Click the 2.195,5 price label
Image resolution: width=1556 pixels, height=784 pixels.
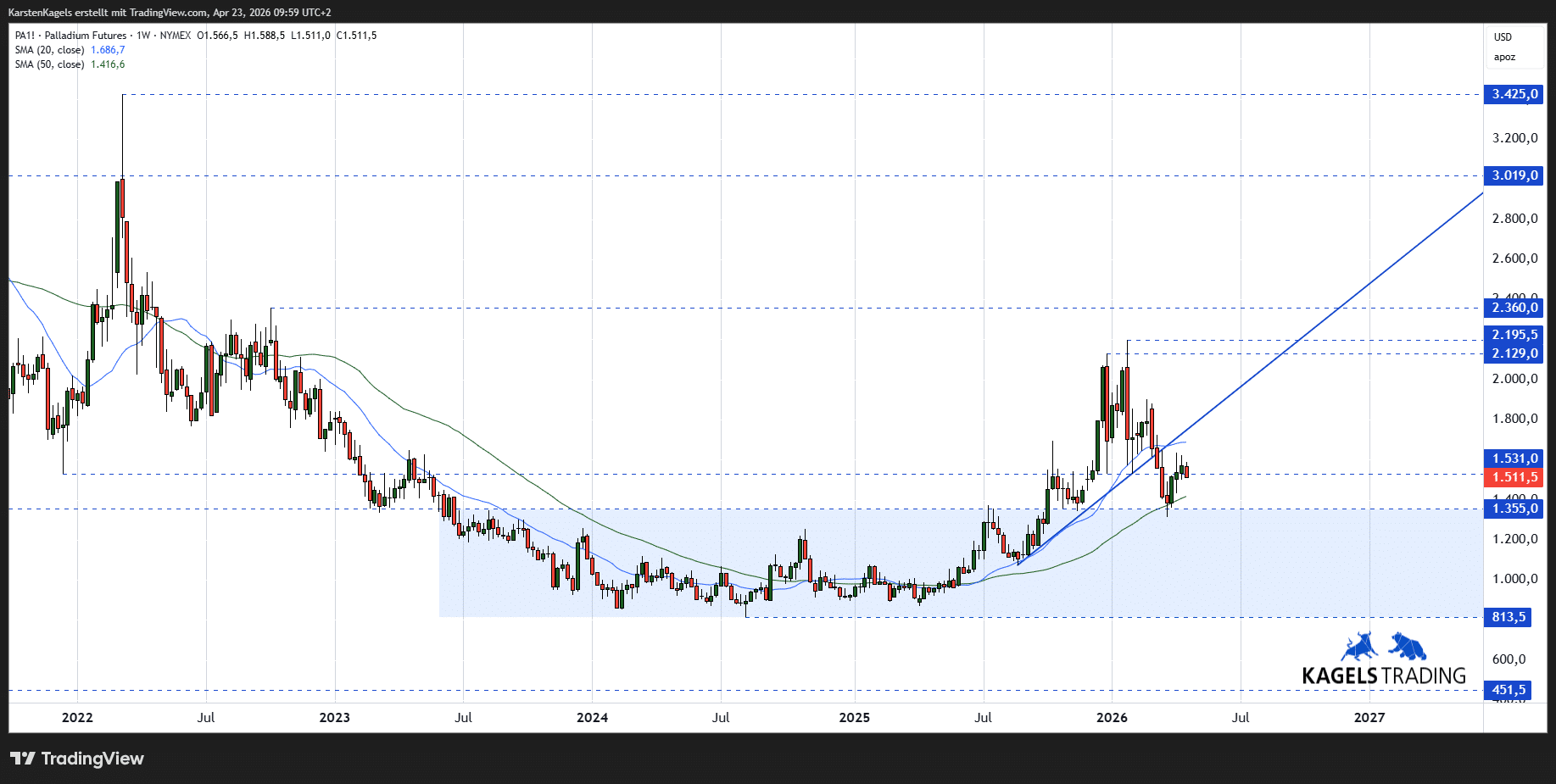(x=1514, y=335)
